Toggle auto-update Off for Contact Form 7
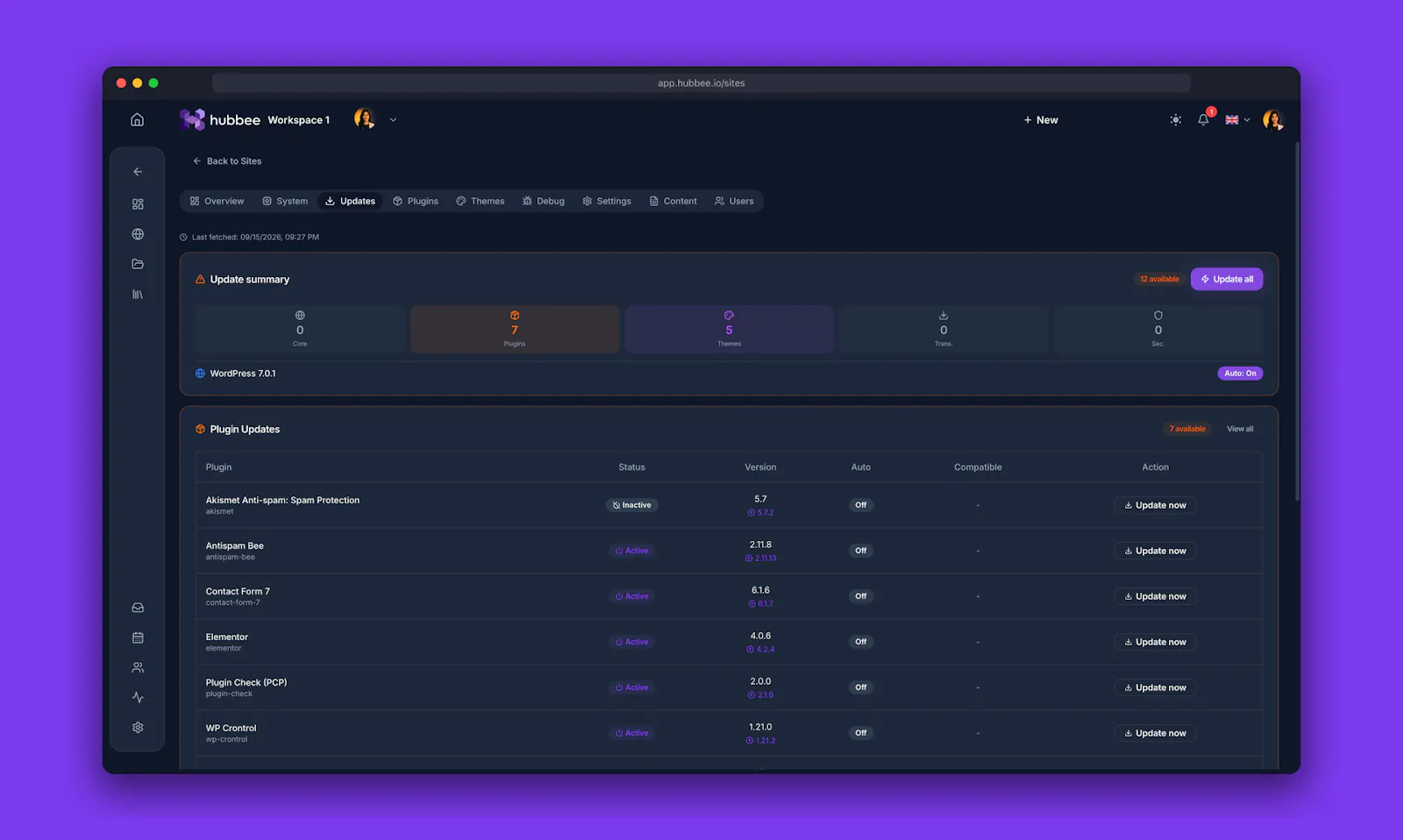 click(861, 596)
